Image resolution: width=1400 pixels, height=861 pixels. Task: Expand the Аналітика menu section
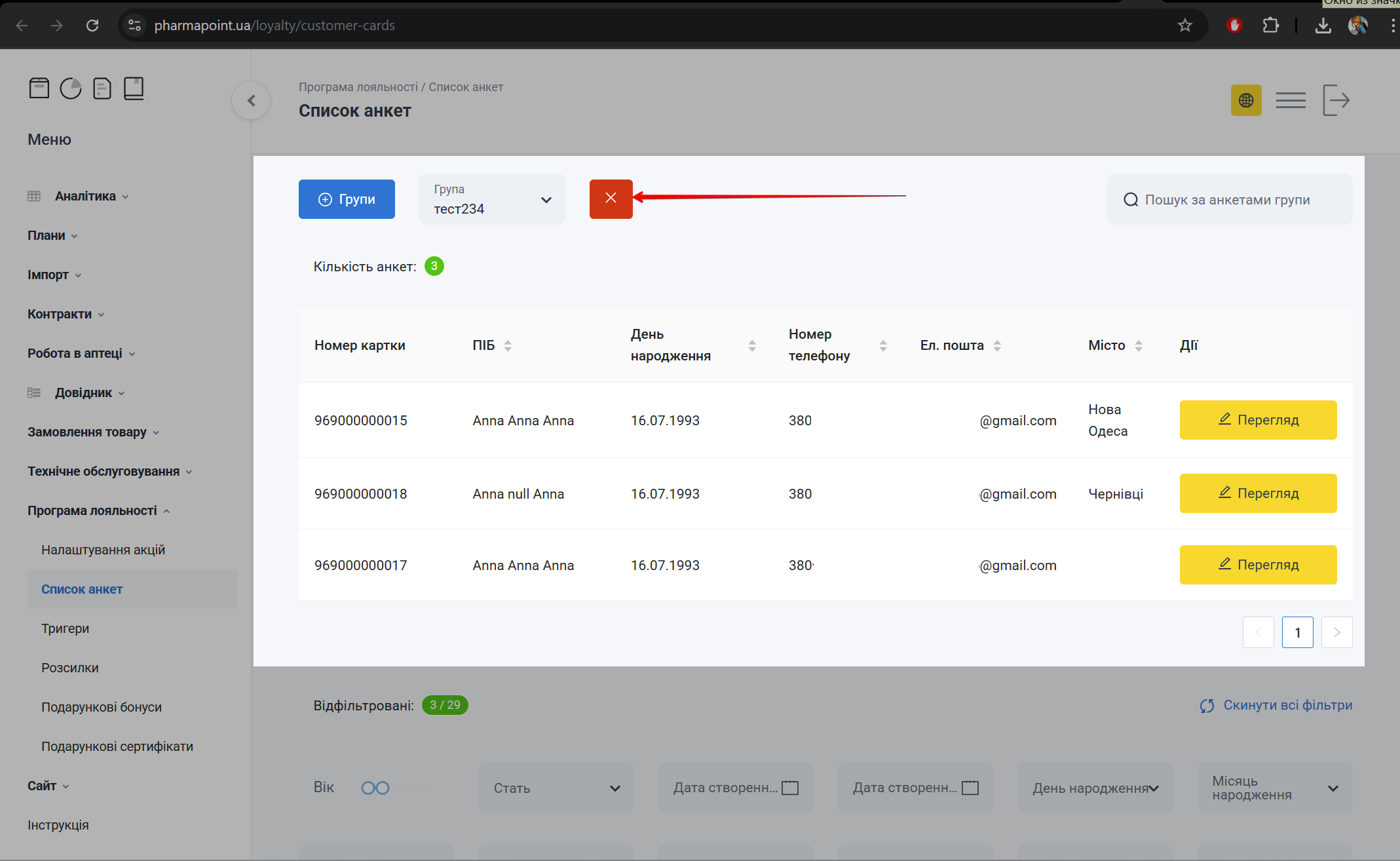click(x=85, y=196)
